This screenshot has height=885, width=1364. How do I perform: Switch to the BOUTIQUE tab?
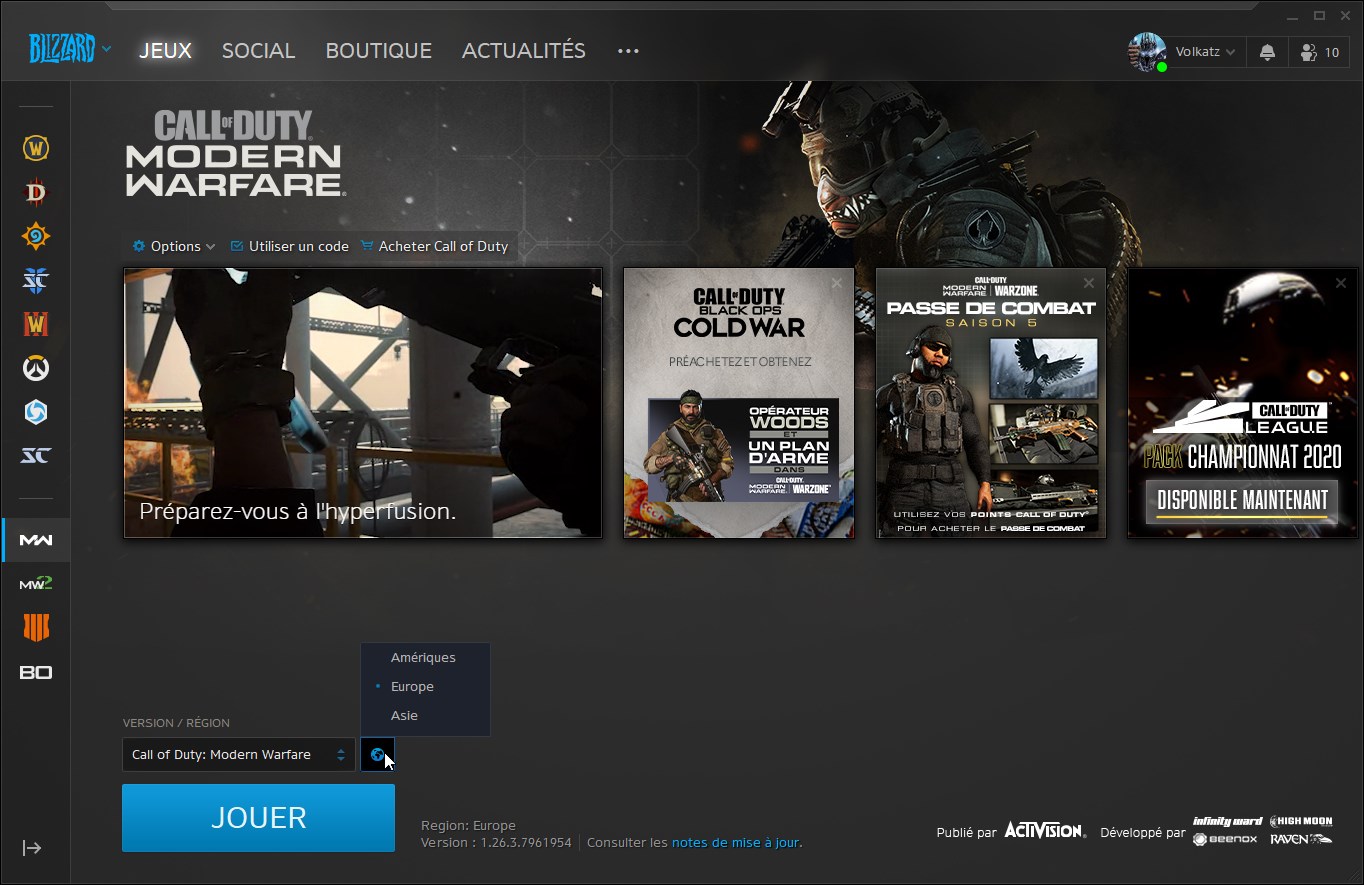click(378, 50)
